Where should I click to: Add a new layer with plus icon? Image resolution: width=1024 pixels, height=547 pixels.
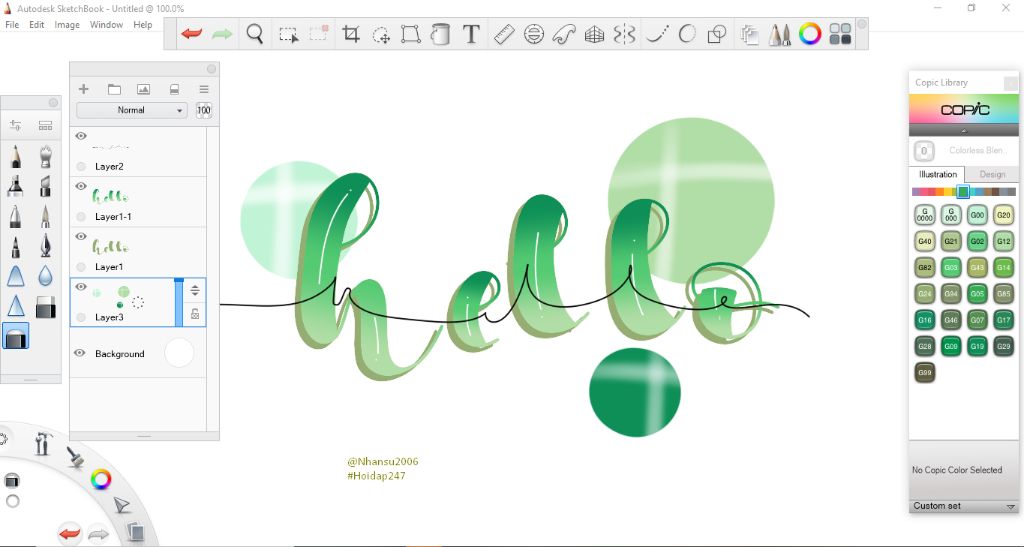click(x=84, y=89)
